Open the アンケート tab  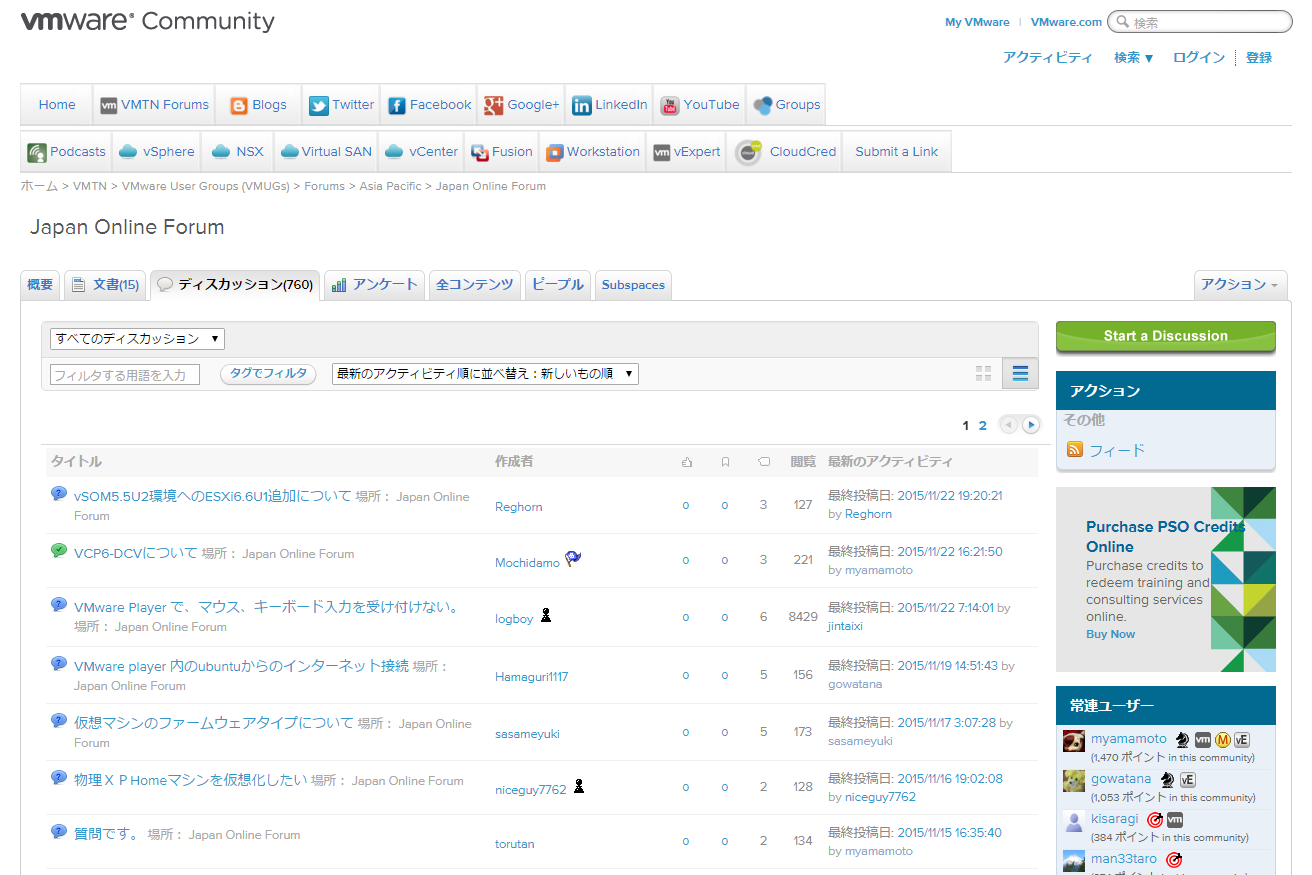374,285
